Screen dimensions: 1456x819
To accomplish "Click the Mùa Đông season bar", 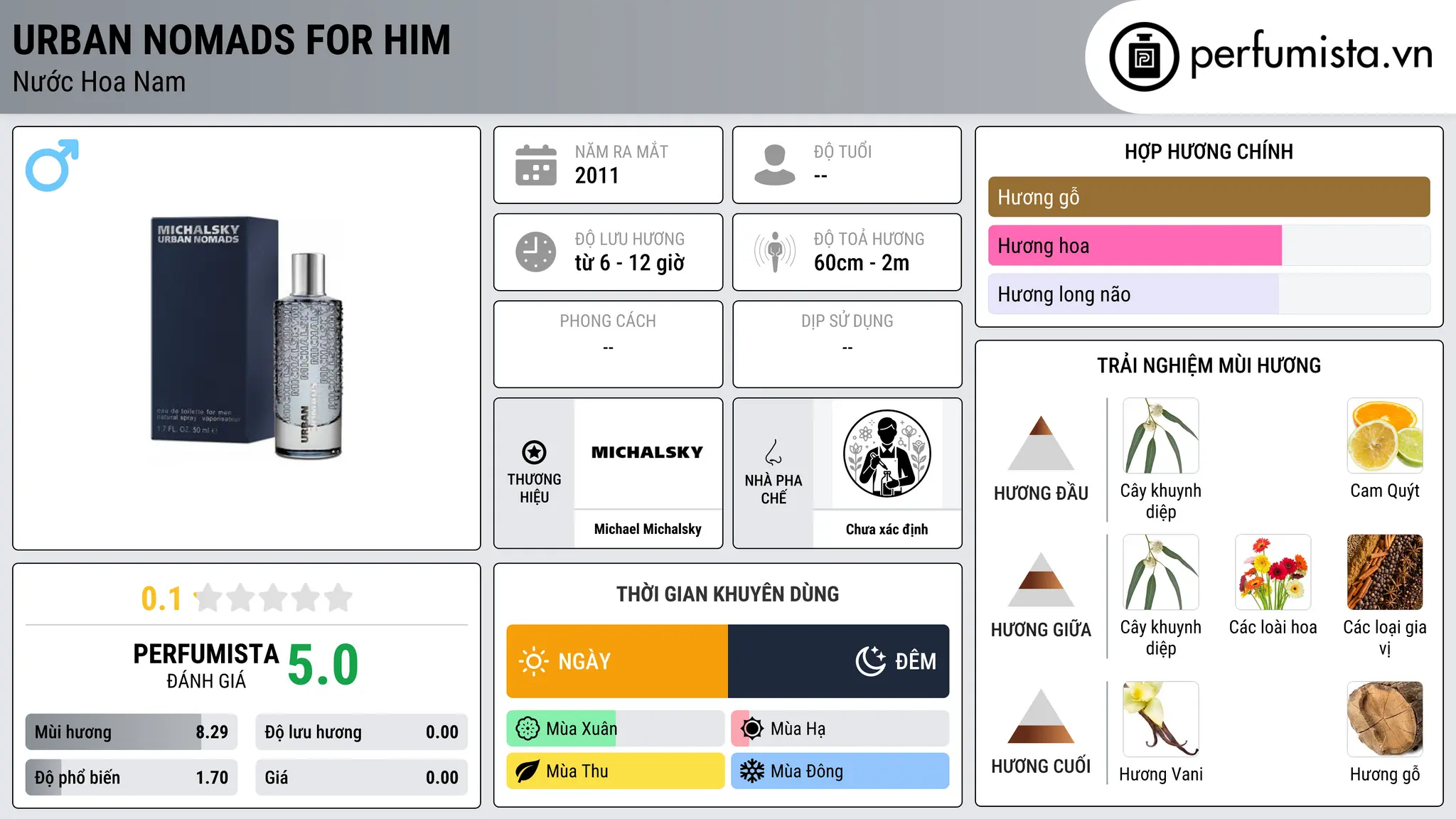I will (x=840, y=771).
